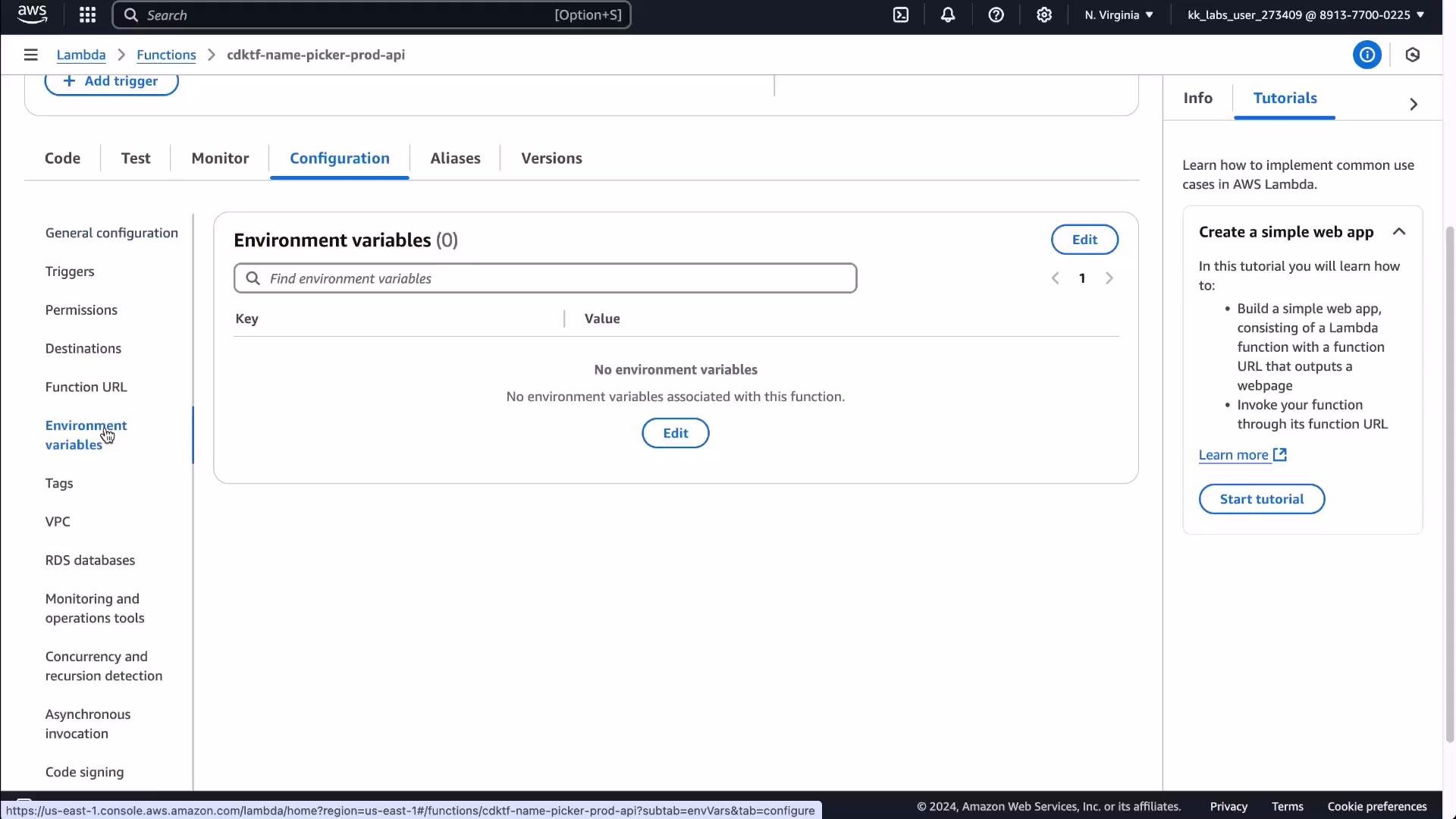Collapse the side help panel arrow
Screen dimensions: 1456x819
pyautogui.click(x=1414, y=104)
